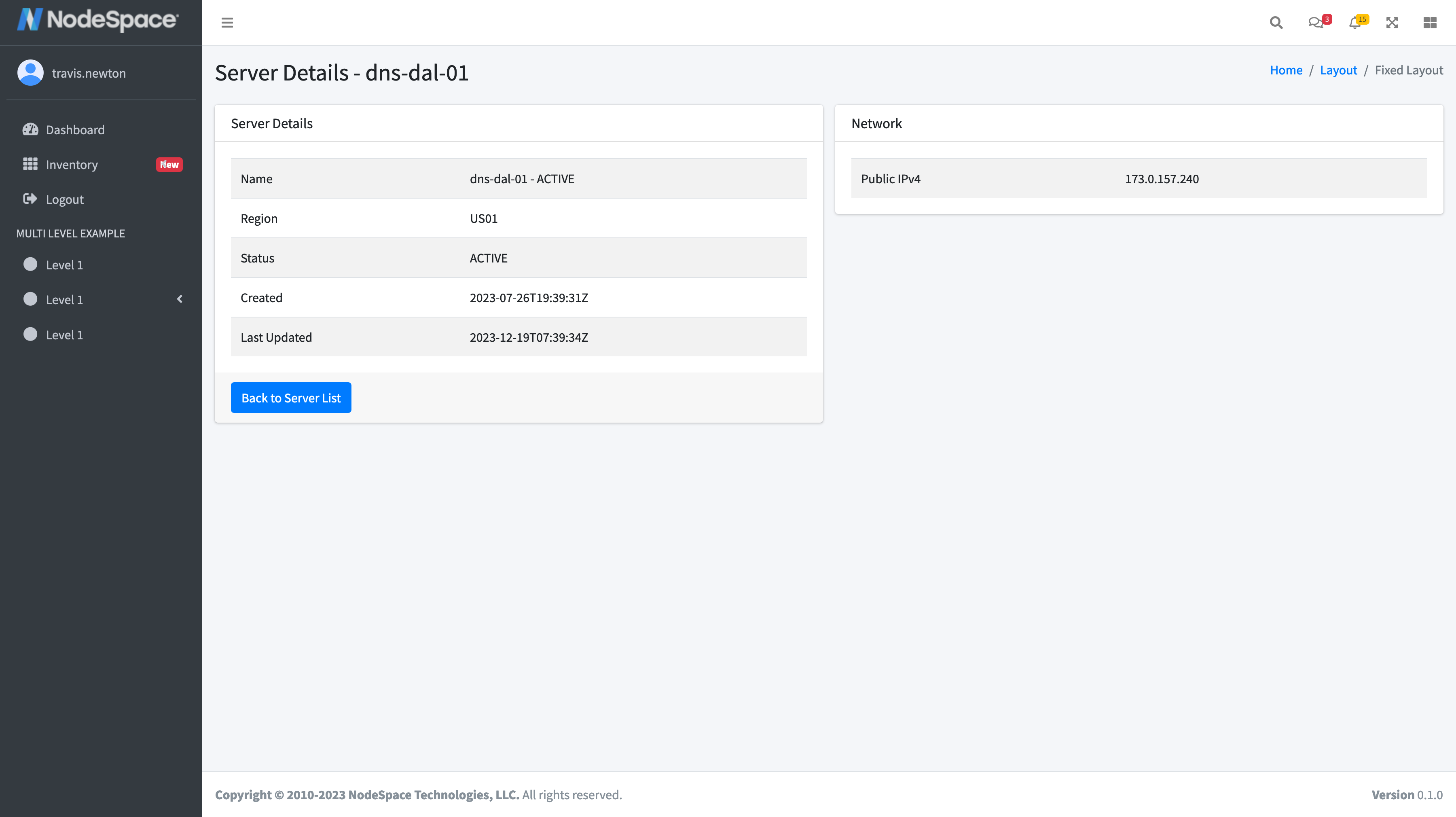The width and height of the screenshot is (1456, 817).
Task: Click the NodeSpace logo
Action: click(x=97, y=20)
